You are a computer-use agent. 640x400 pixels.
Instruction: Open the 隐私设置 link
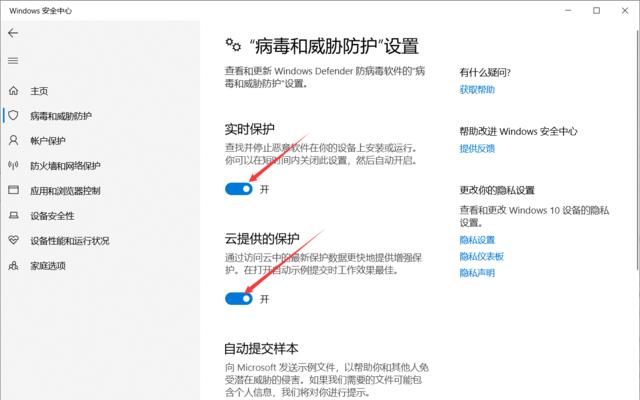[x=477, y=240]
